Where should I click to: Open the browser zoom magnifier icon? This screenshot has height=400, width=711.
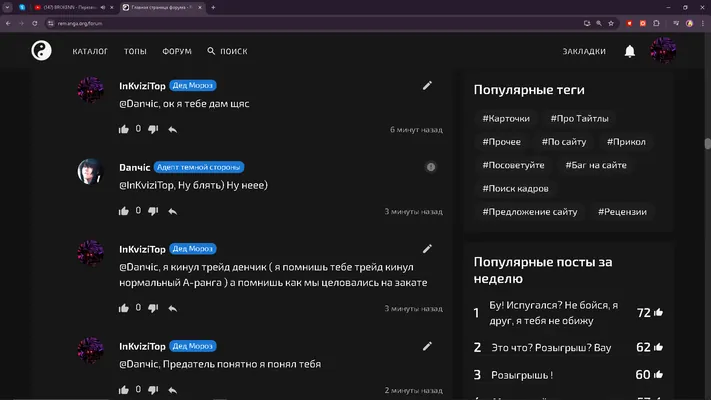tap(599, 23)
